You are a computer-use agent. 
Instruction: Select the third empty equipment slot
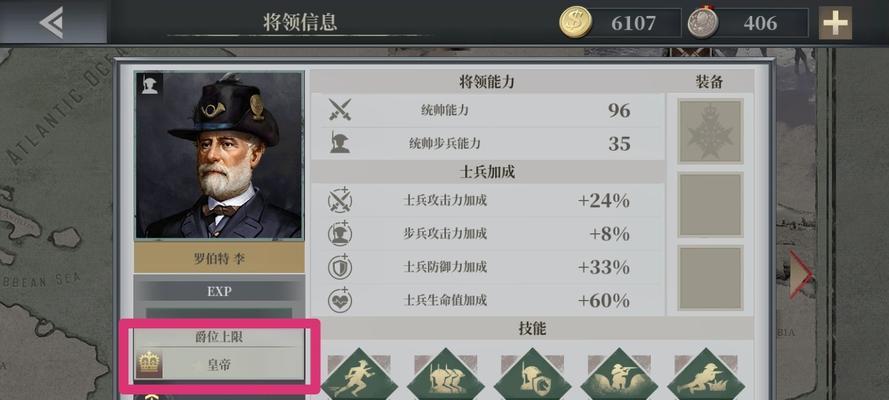click(710, 278)
